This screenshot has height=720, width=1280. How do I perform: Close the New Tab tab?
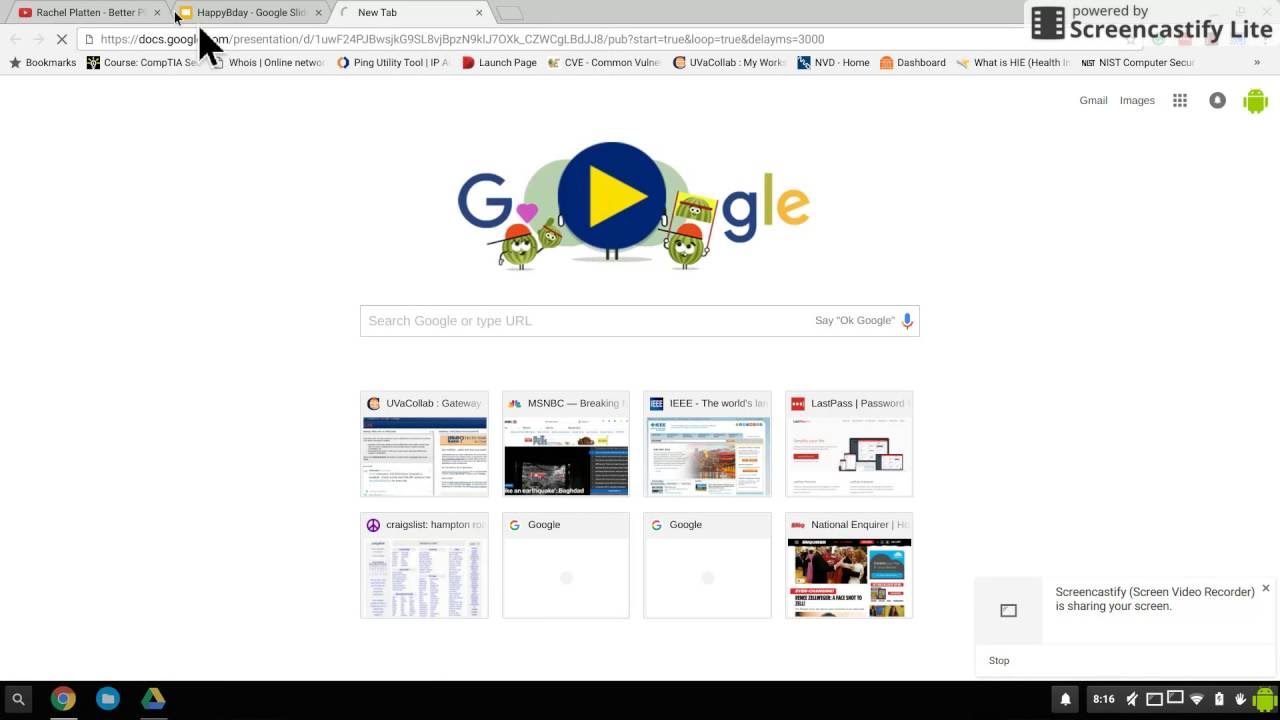[x=479, y=13]
